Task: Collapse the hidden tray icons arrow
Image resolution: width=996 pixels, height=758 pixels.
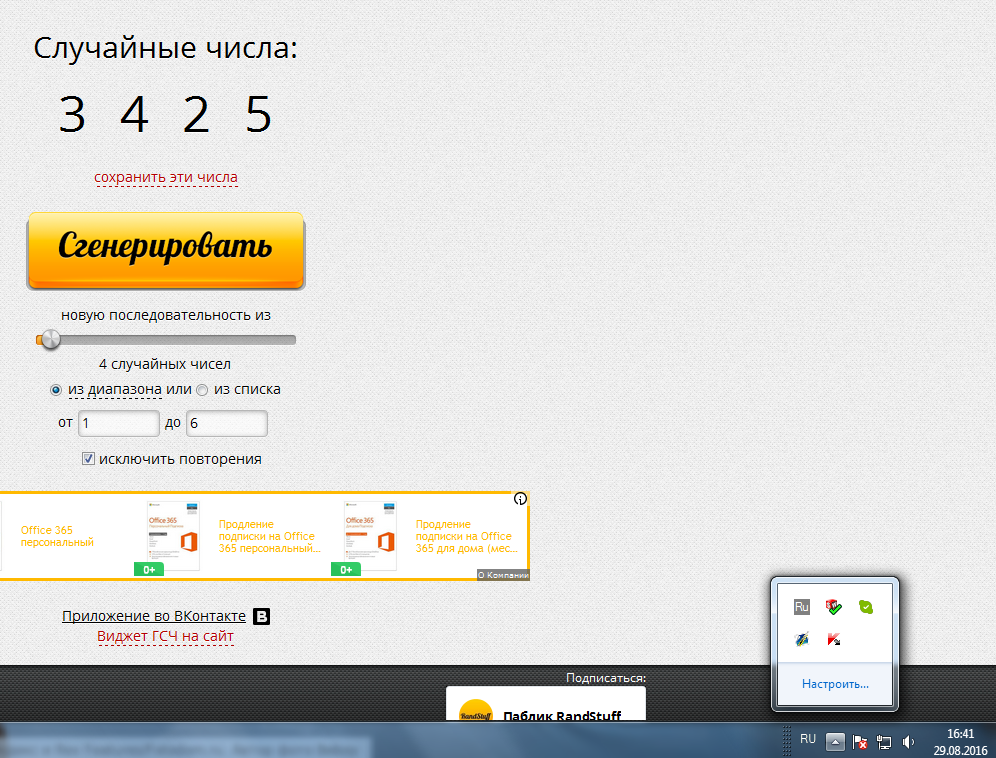Action: tap(835, 742)
